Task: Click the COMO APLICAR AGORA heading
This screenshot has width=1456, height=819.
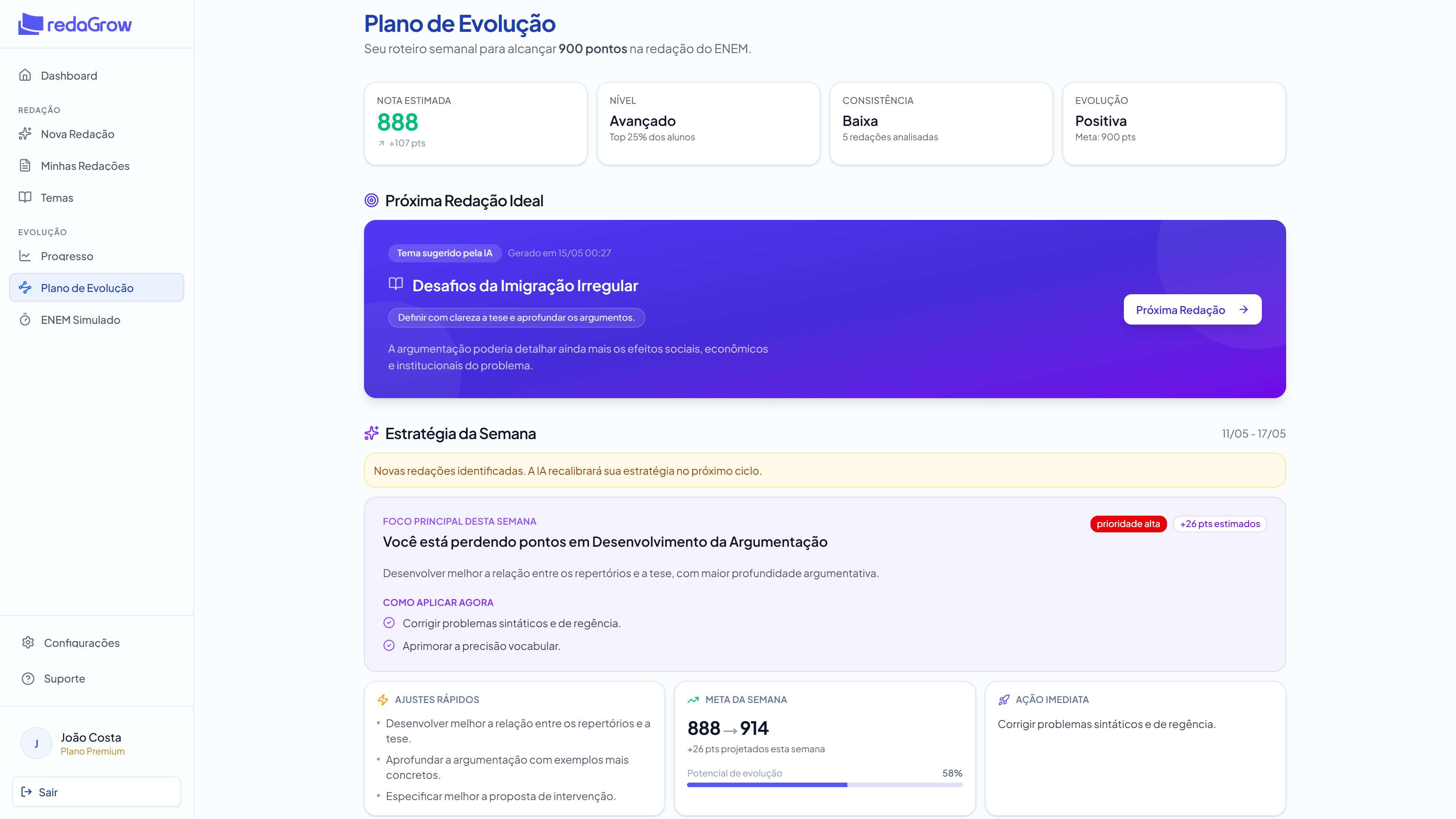Action: (x=438, y=602)
